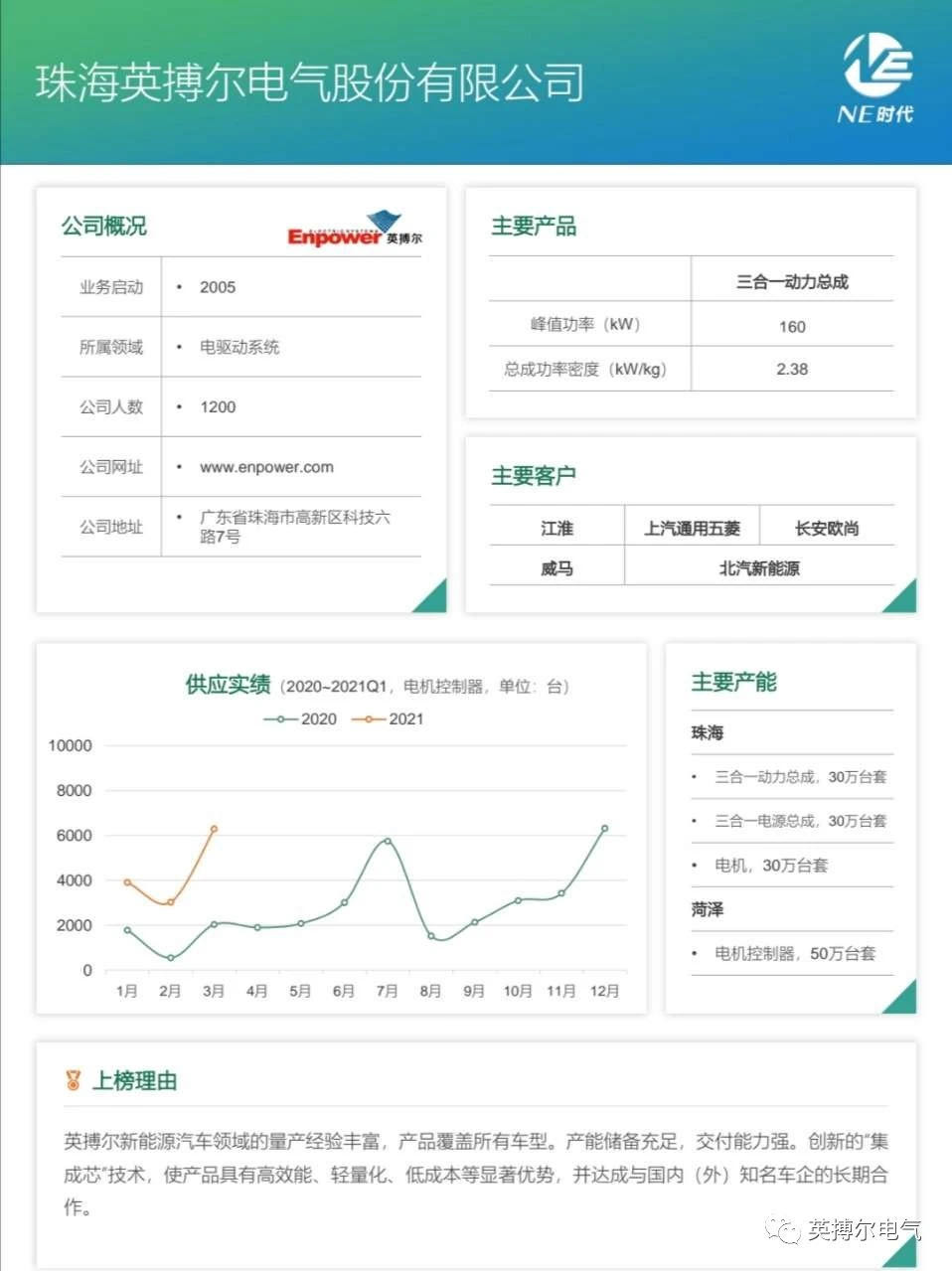Click the 12月 x-axis label
The width and height of the screenshot is (952, 1271).
tap(605, 991)
